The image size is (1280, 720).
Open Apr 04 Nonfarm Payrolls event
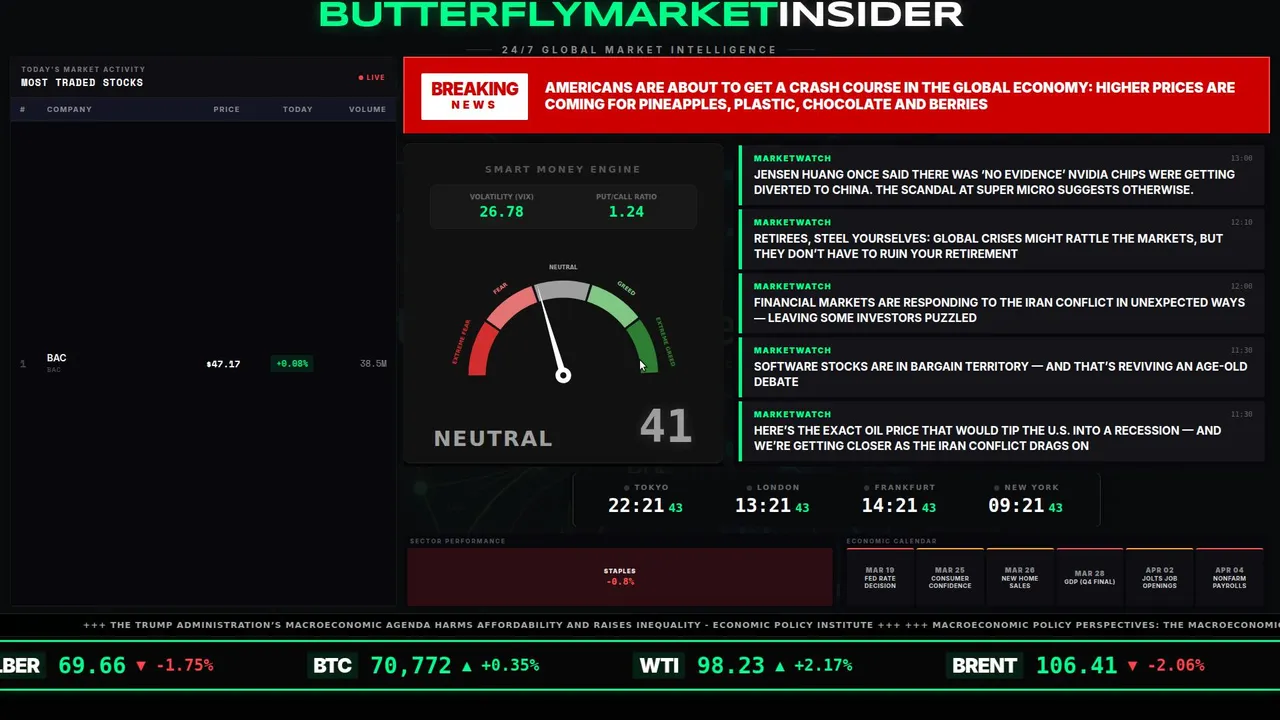tap(1230, 577)
